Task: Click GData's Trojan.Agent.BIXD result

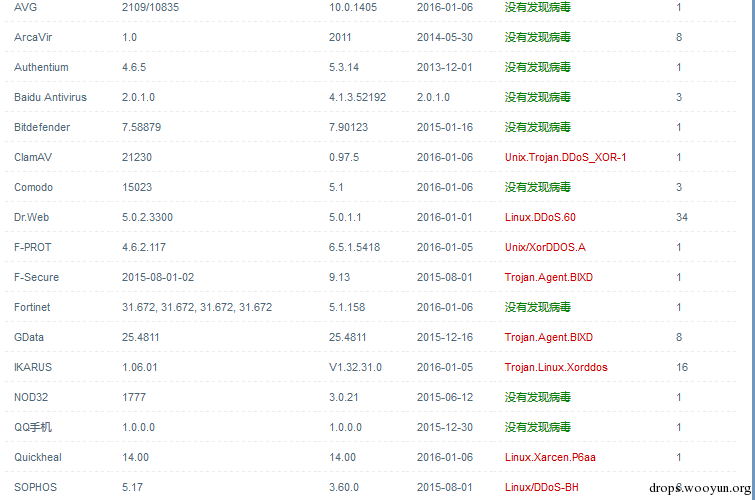Action: pyautogui.click(x=548, y=337)
